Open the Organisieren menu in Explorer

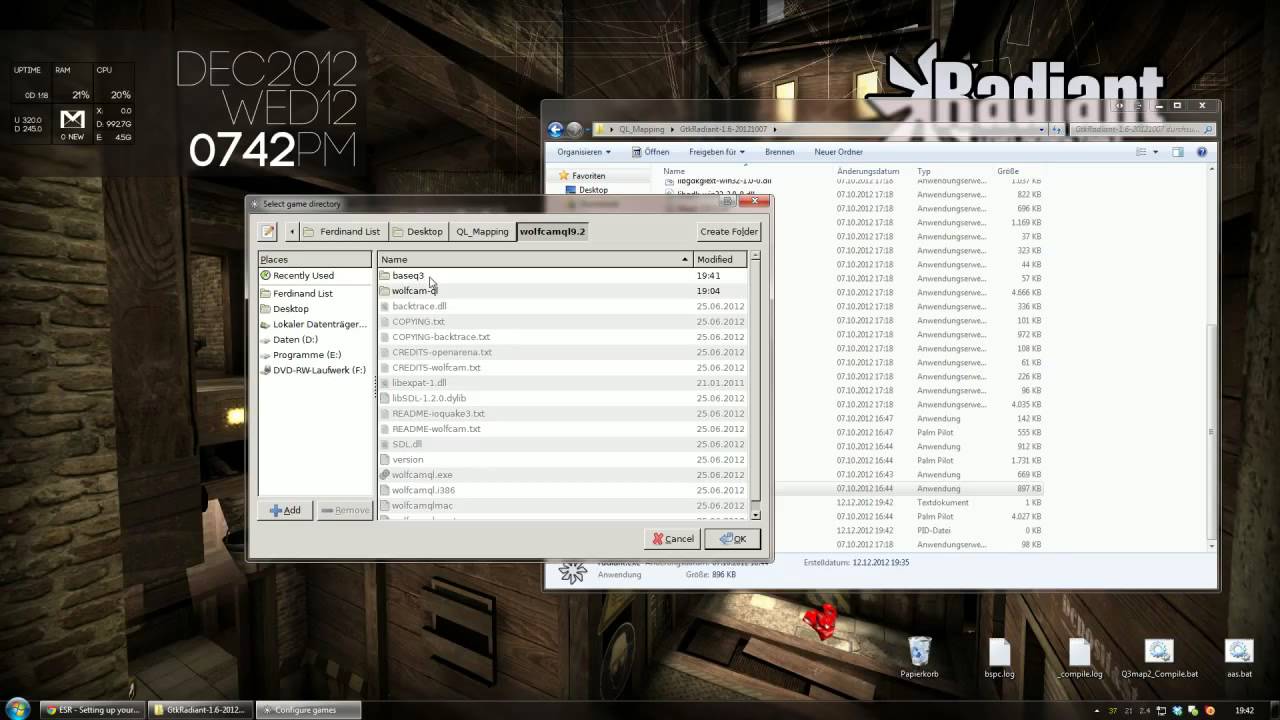(584, 152)
